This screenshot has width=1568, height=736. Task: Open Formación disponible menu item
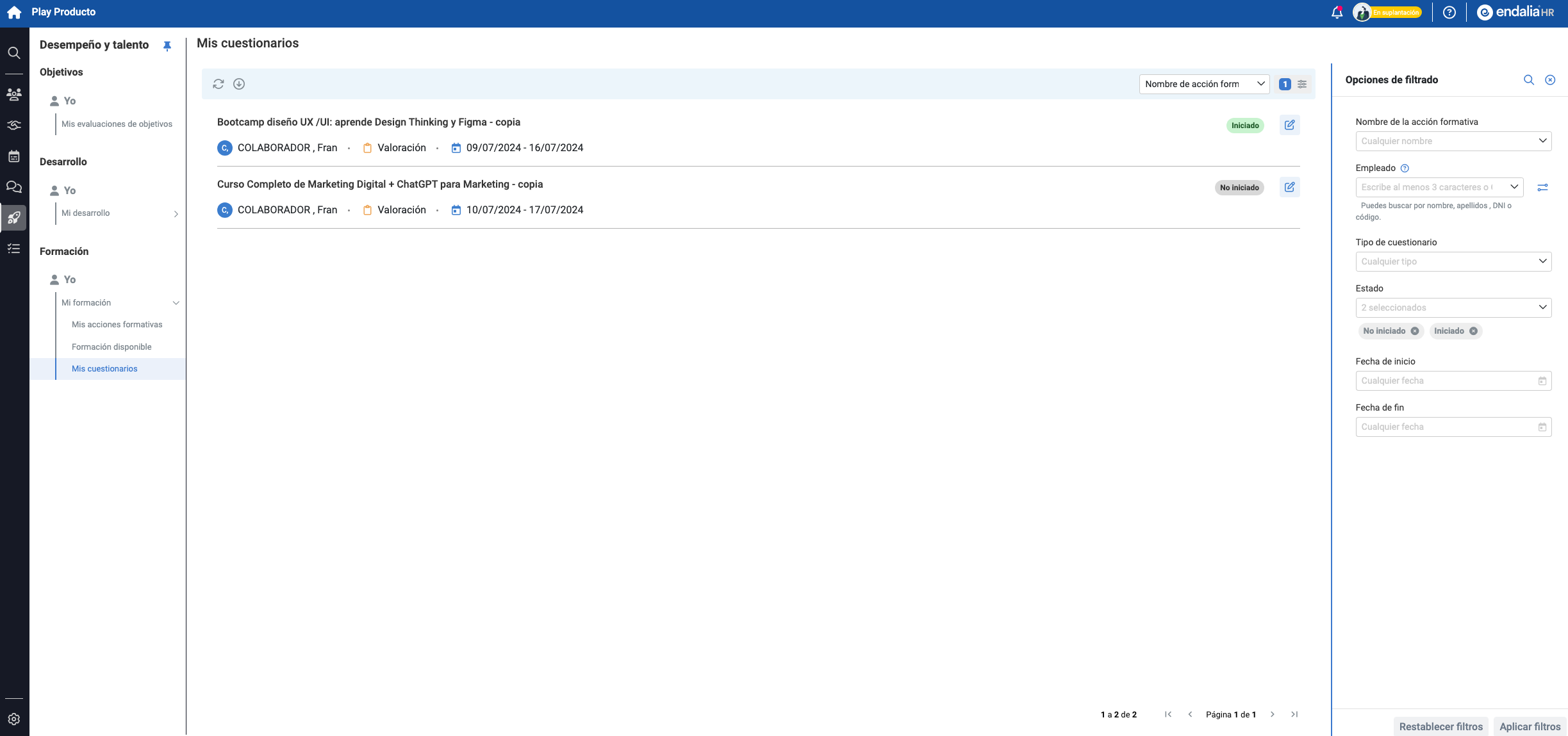click(111, 347)
